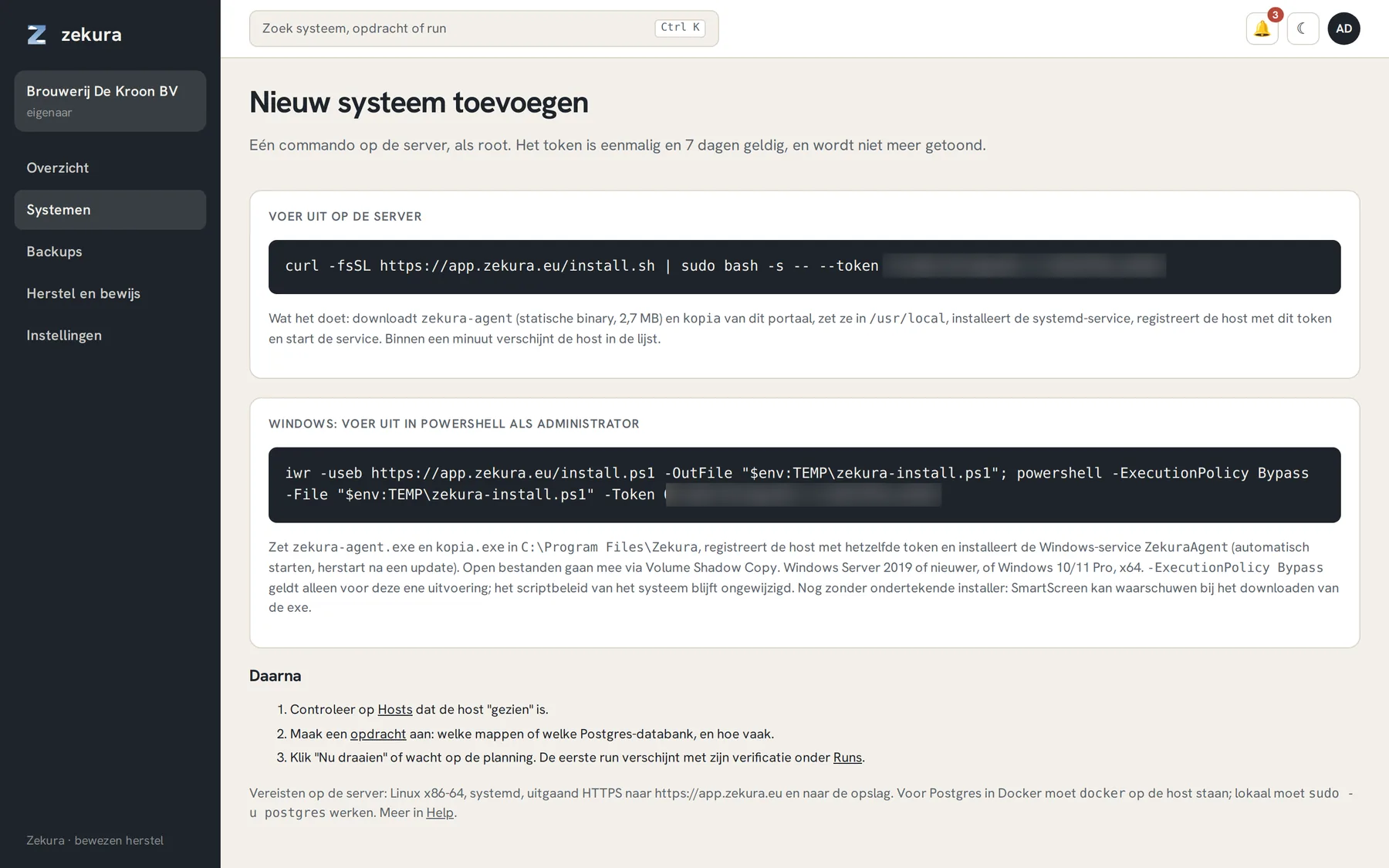Click the 'Nieuw systeem toevoegen' page title
The height and width of the screenshot is (868, 1389).
(x=419, y=103)
